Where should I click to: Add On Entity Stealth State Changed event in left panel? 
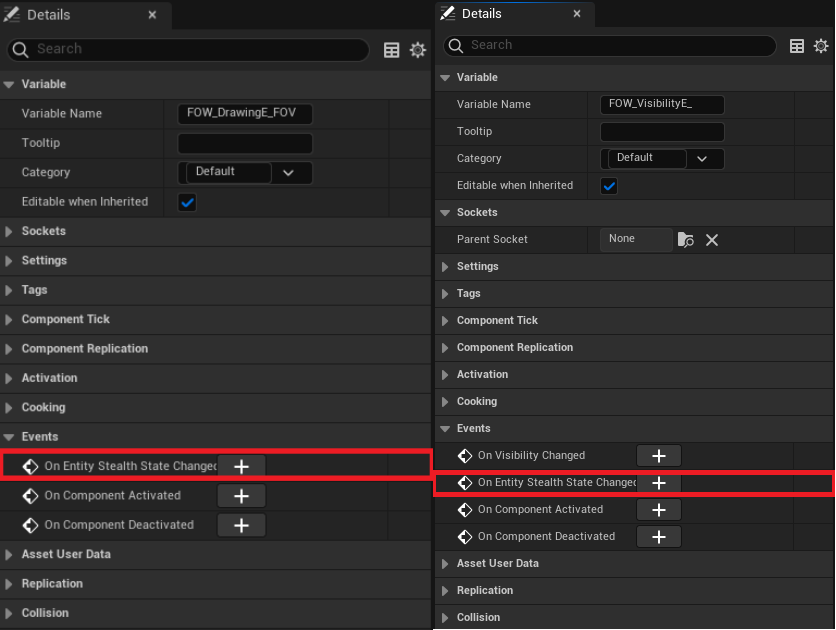[x=242, y=466]
